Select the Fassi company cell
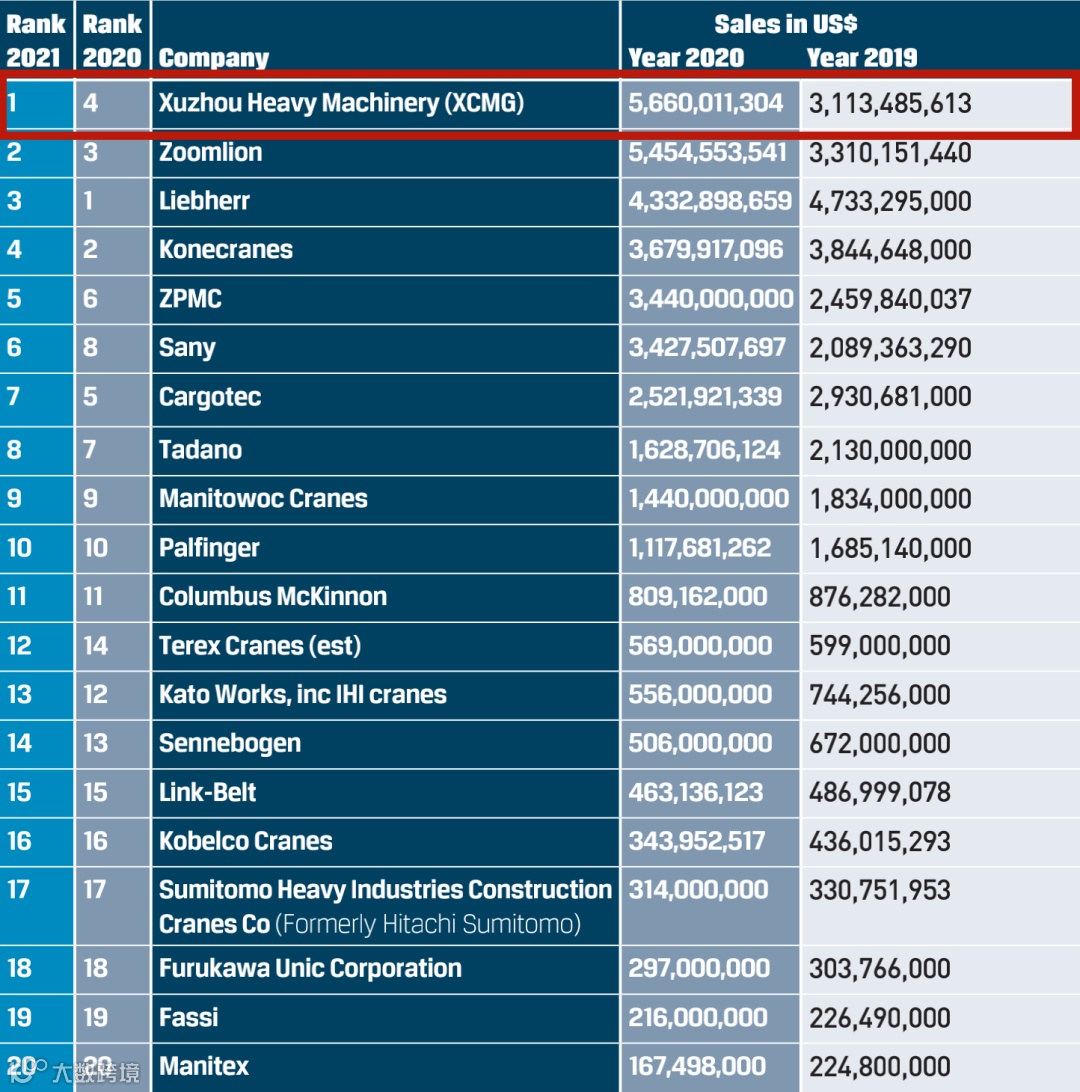The image size is (1080, 1092). [x=385, y=1017]
